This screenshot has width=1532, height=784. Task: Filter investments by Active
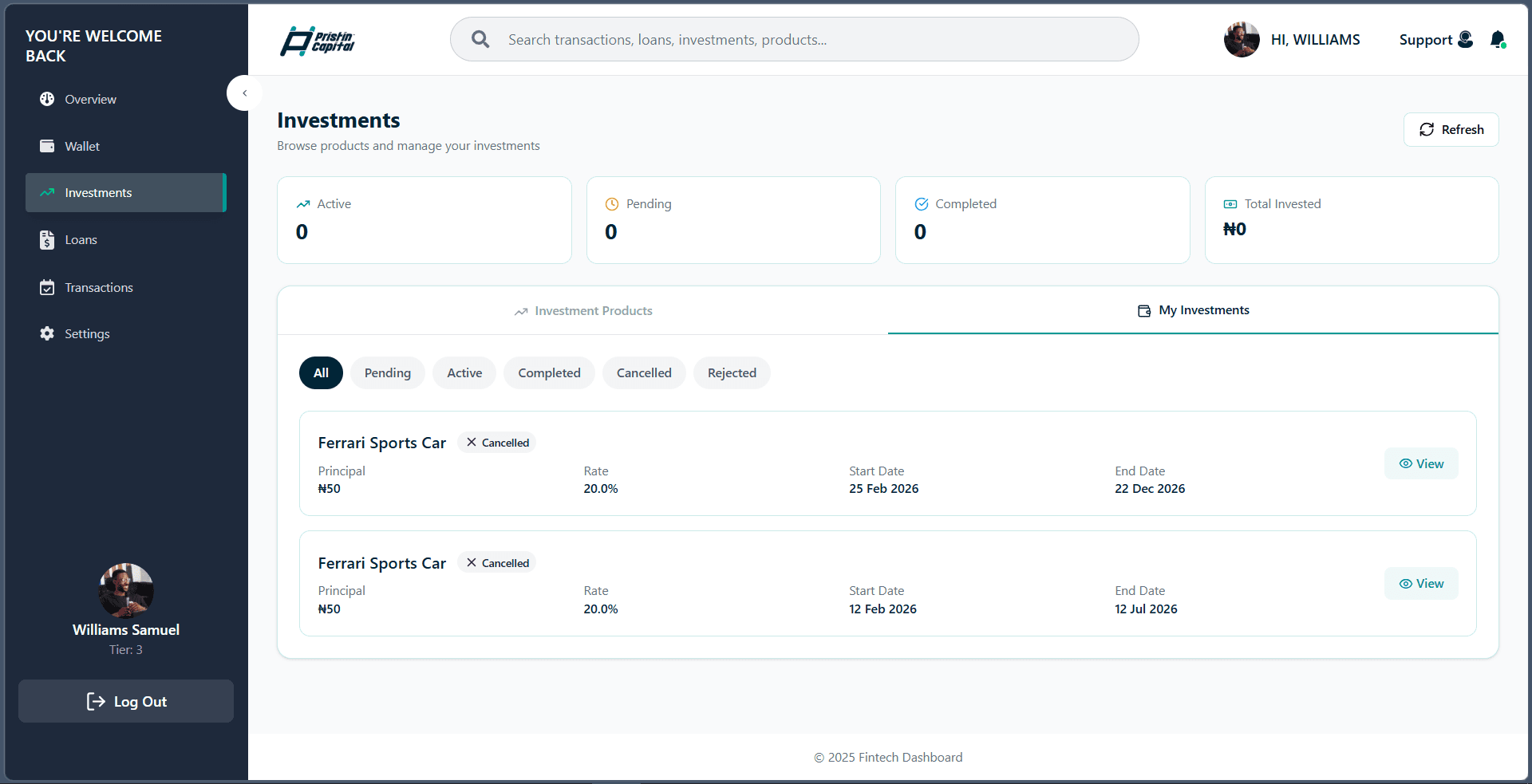[464, 372]
